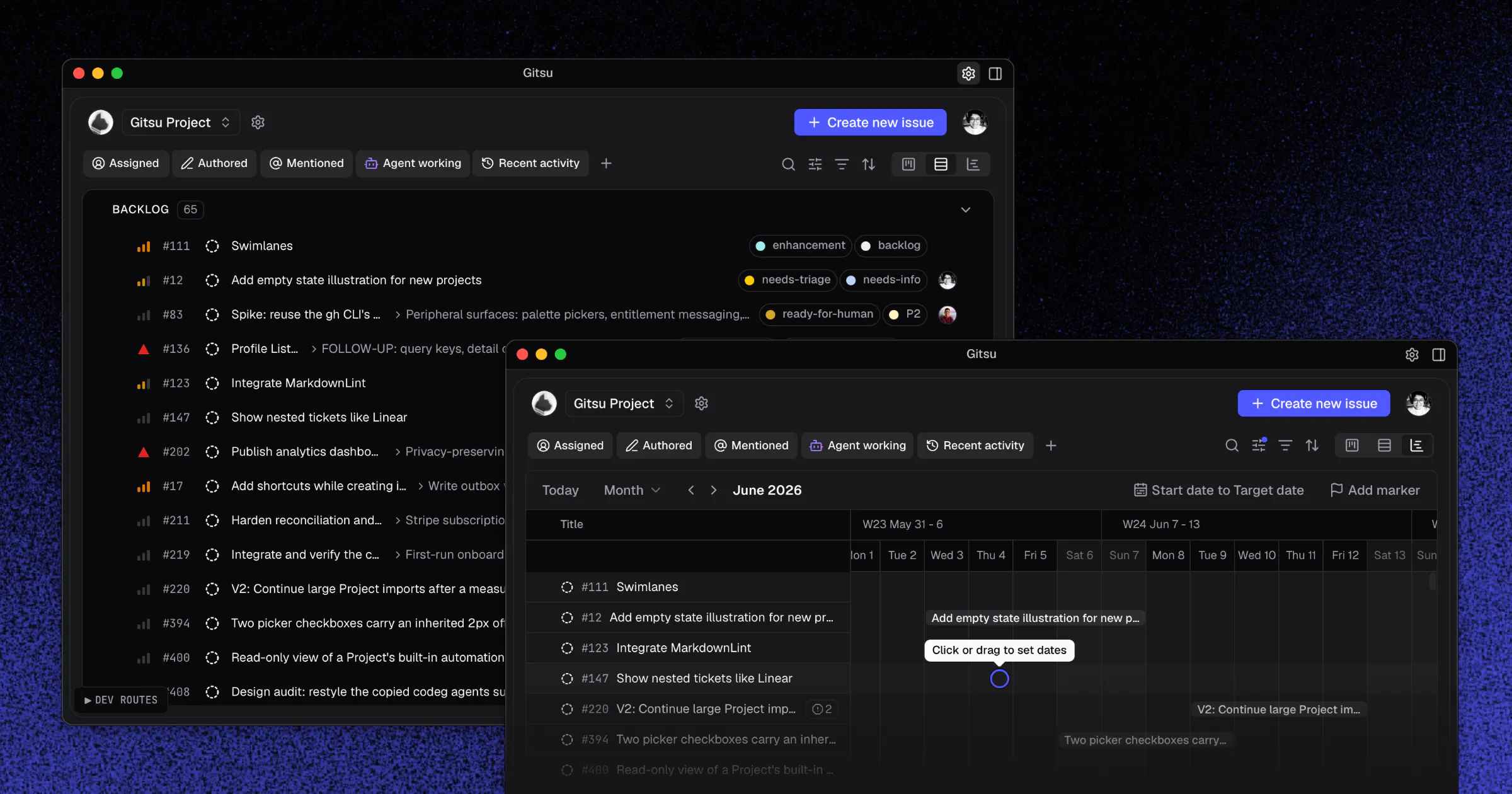1512x794 pixels.
Task: Click Create new issue in front window
Action: (x=1314, y=403)
